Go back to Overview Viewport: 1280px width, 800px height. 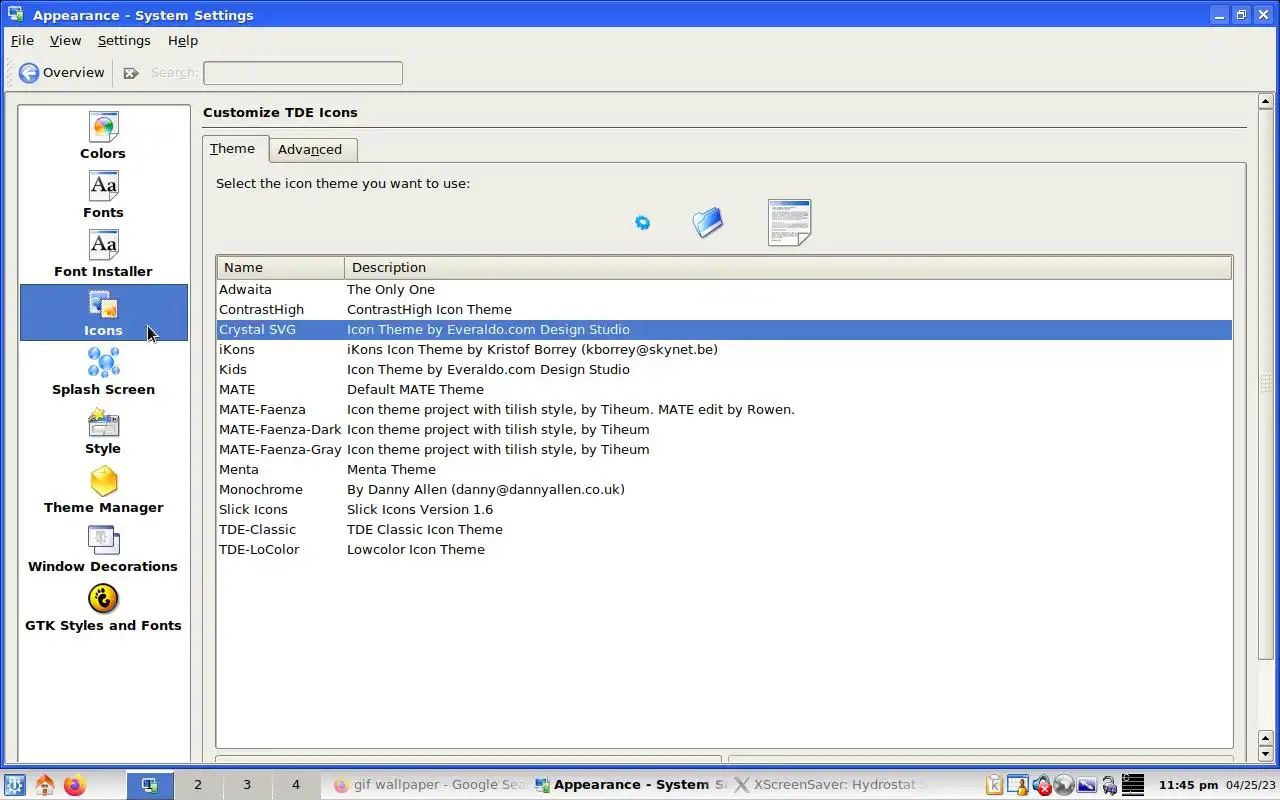pyautogui.click(x=61, y=73)
